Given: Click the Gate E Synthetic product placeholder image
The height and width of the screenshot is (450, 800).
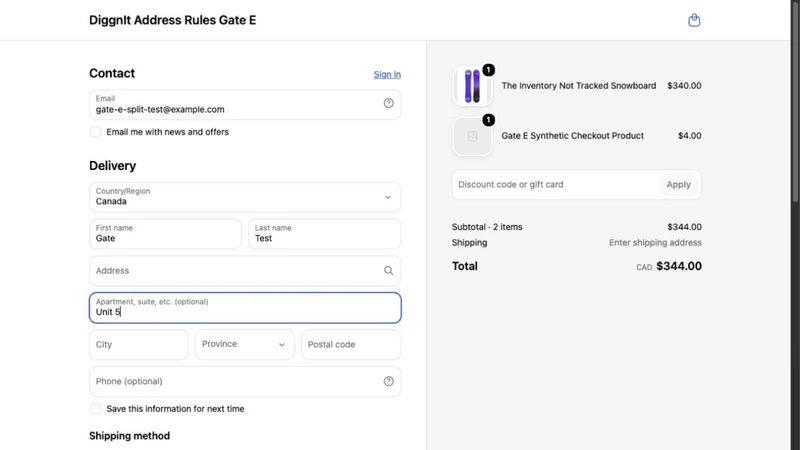Looking at the screenshot, I should (x=472, y=136).
